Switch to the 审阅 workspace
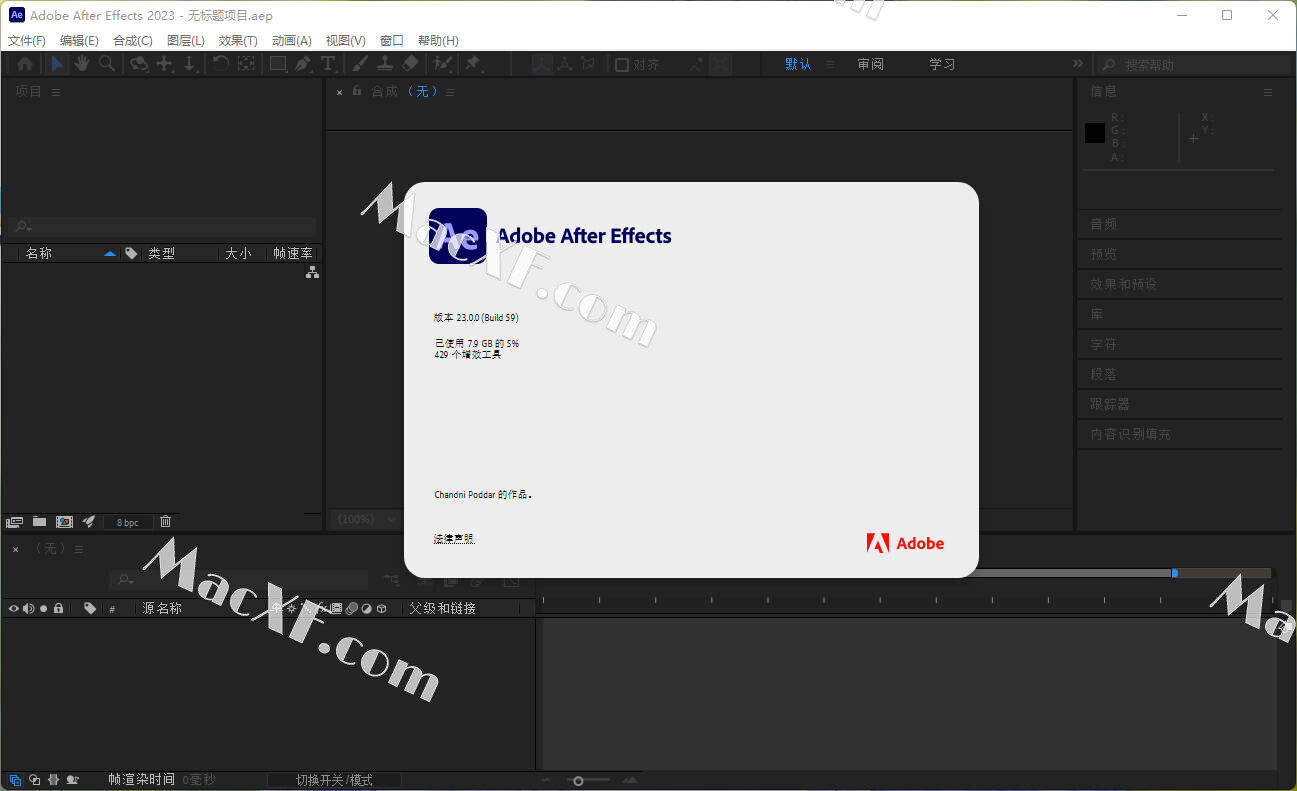1297x791 pixels. pyautogui.click(x=870, y=64)
